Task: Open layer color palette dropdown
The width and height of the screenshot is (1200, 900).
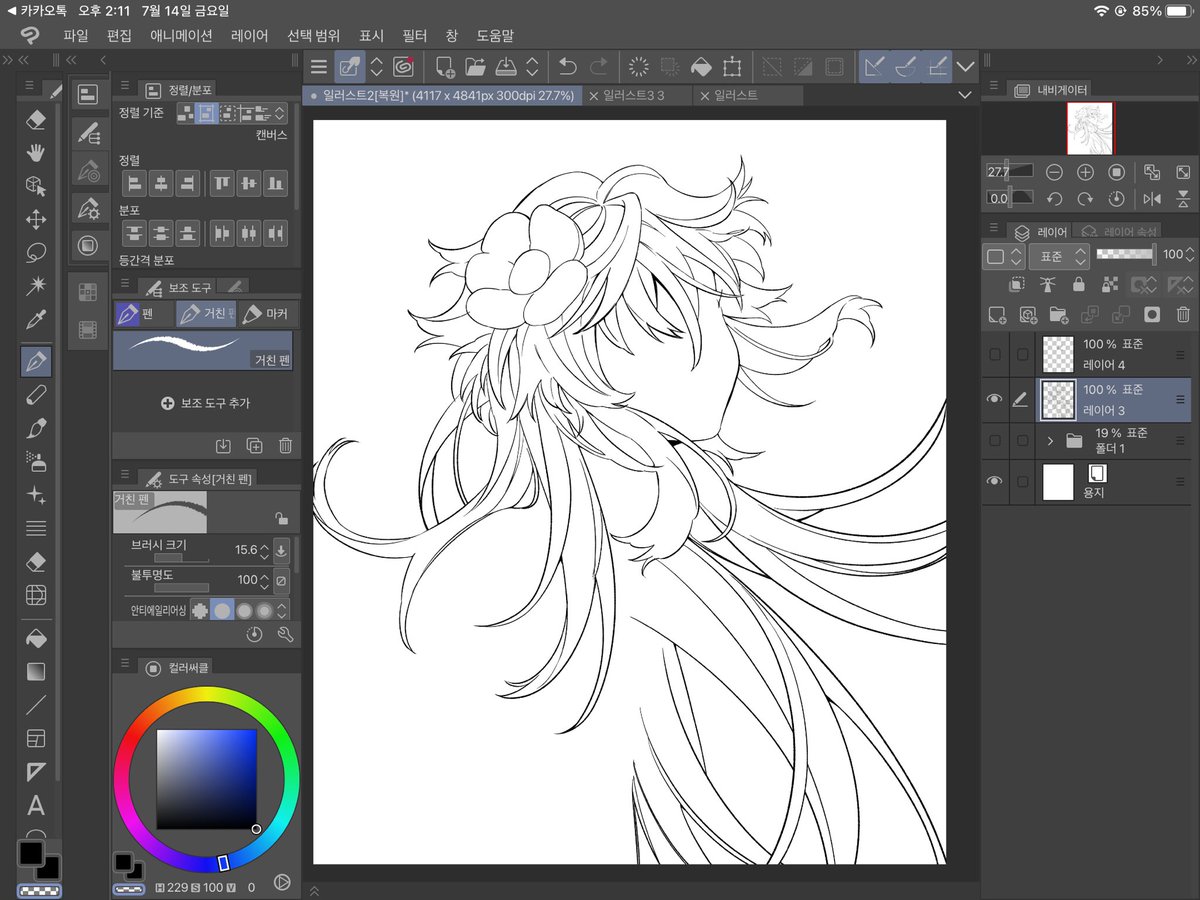Action: (1004, 256)
